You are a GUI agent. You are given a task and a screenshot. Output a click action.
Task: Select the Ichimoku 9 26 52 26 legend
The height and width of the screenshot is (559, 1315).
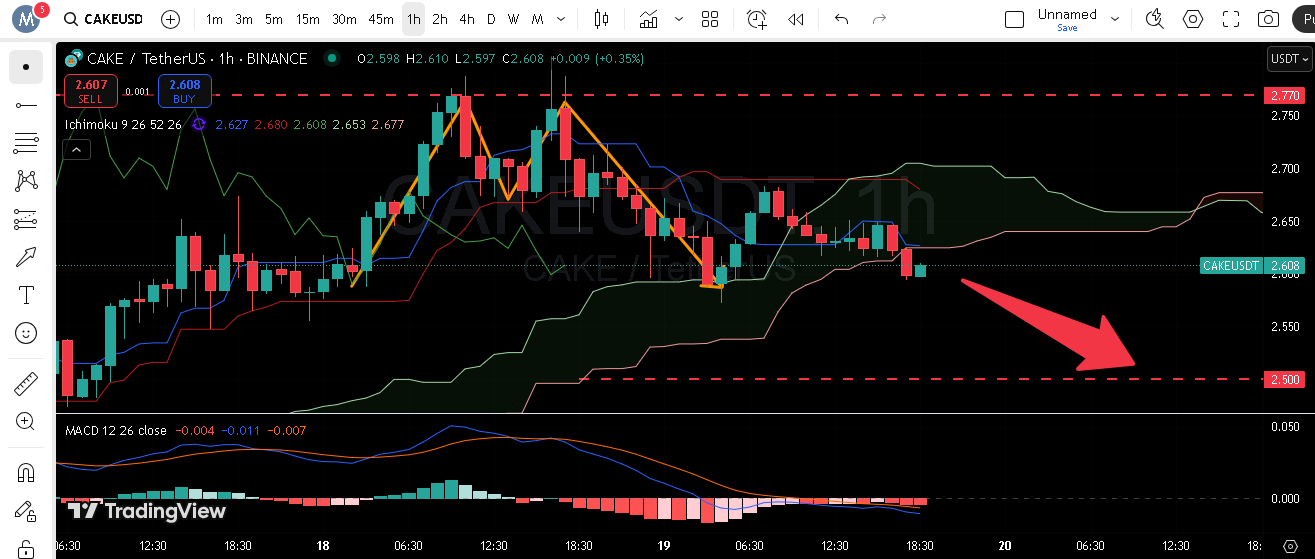(x=123, y=124)
